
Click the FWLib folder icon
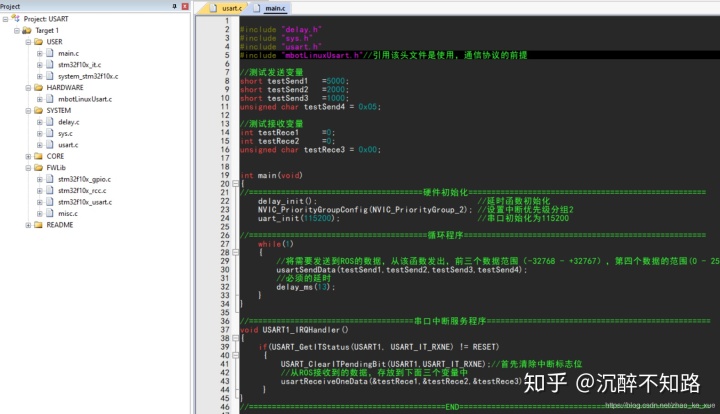(x=39, y=168)
